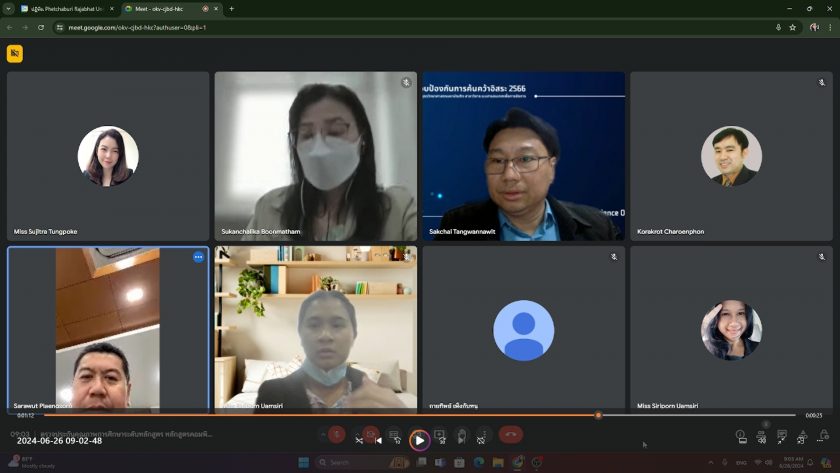Switch to Phetchaburi Rajabhat University tab
This screenshot has height=473, width=840.
pyautogui.click(x=65, y=8)
